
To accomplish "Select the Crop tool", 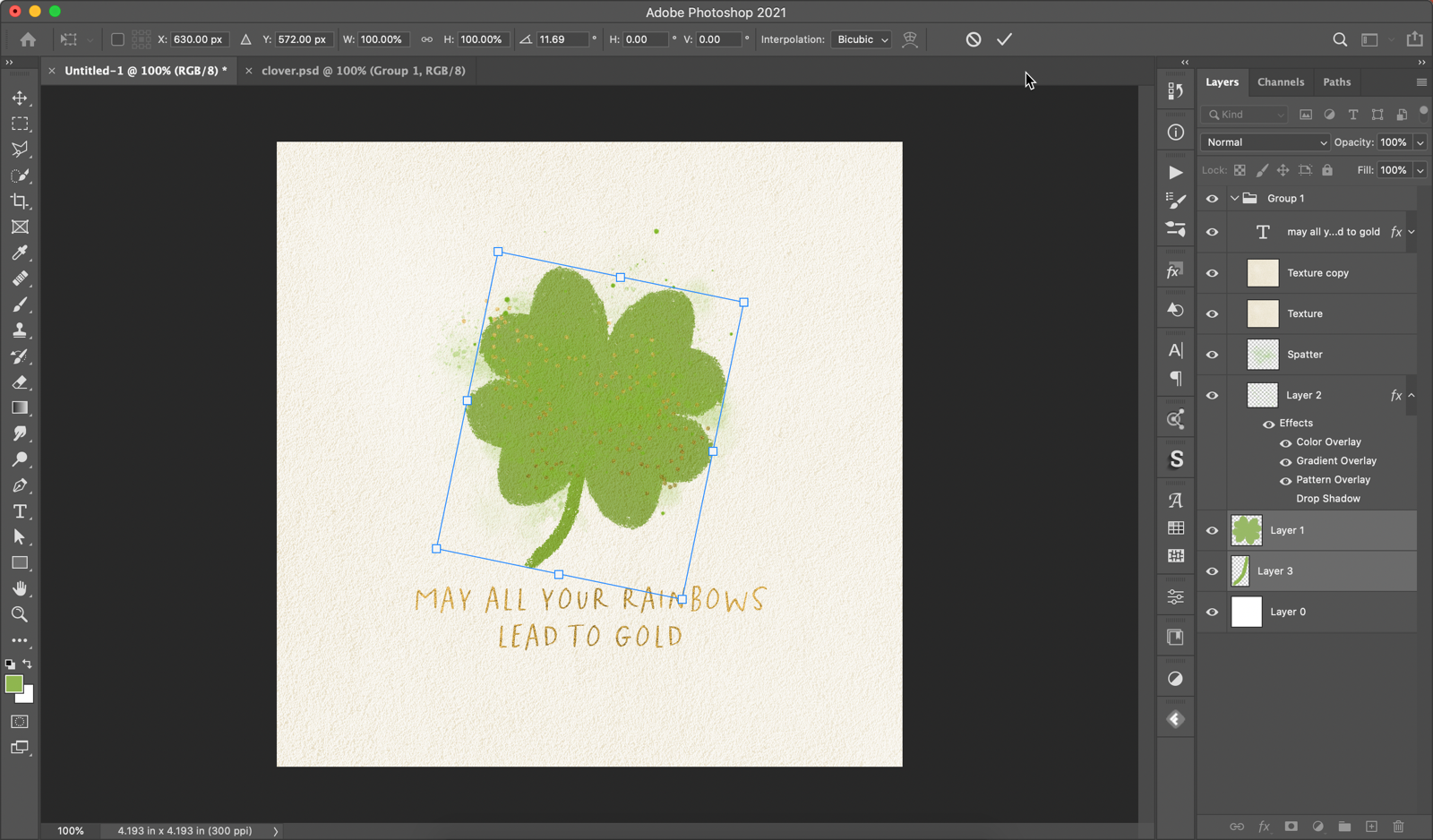I will 20,201.
